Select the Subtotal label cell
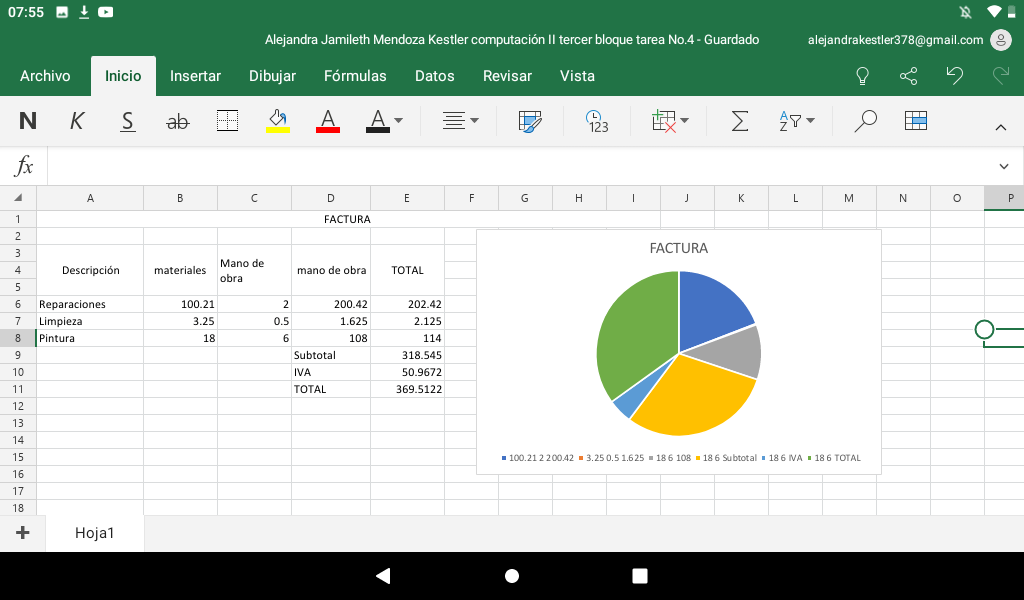Image resolution: width=1024 pixels, height=600 pixels. click(331, 355)
